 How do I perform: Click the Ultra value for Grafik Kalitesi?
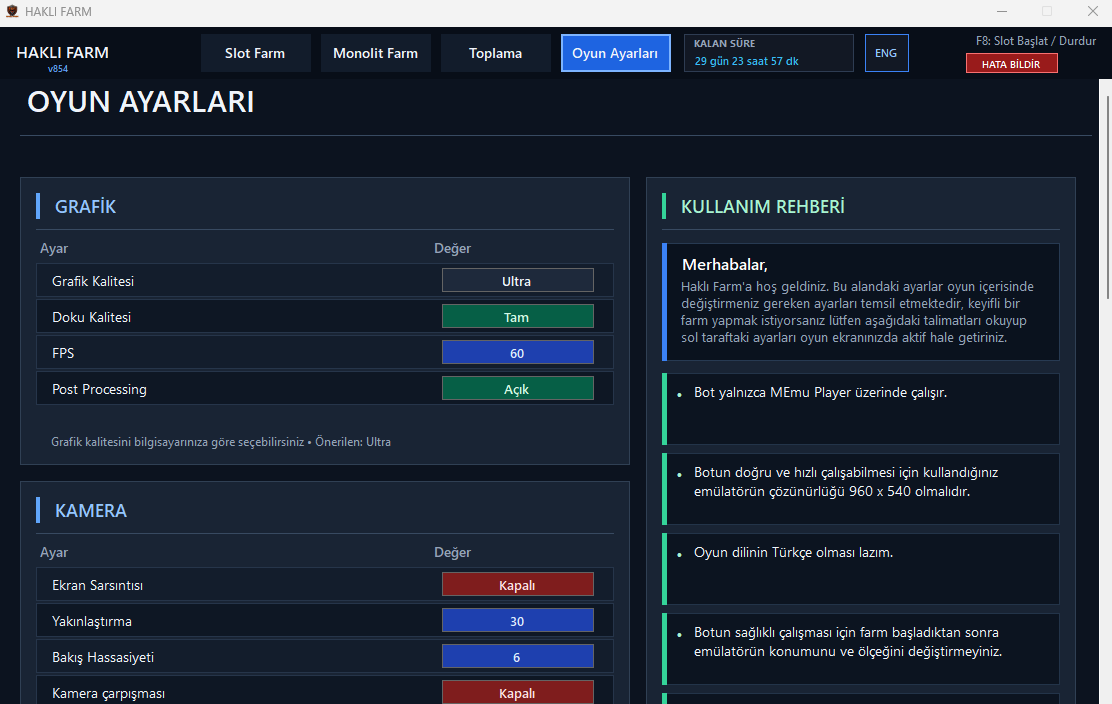518,281
